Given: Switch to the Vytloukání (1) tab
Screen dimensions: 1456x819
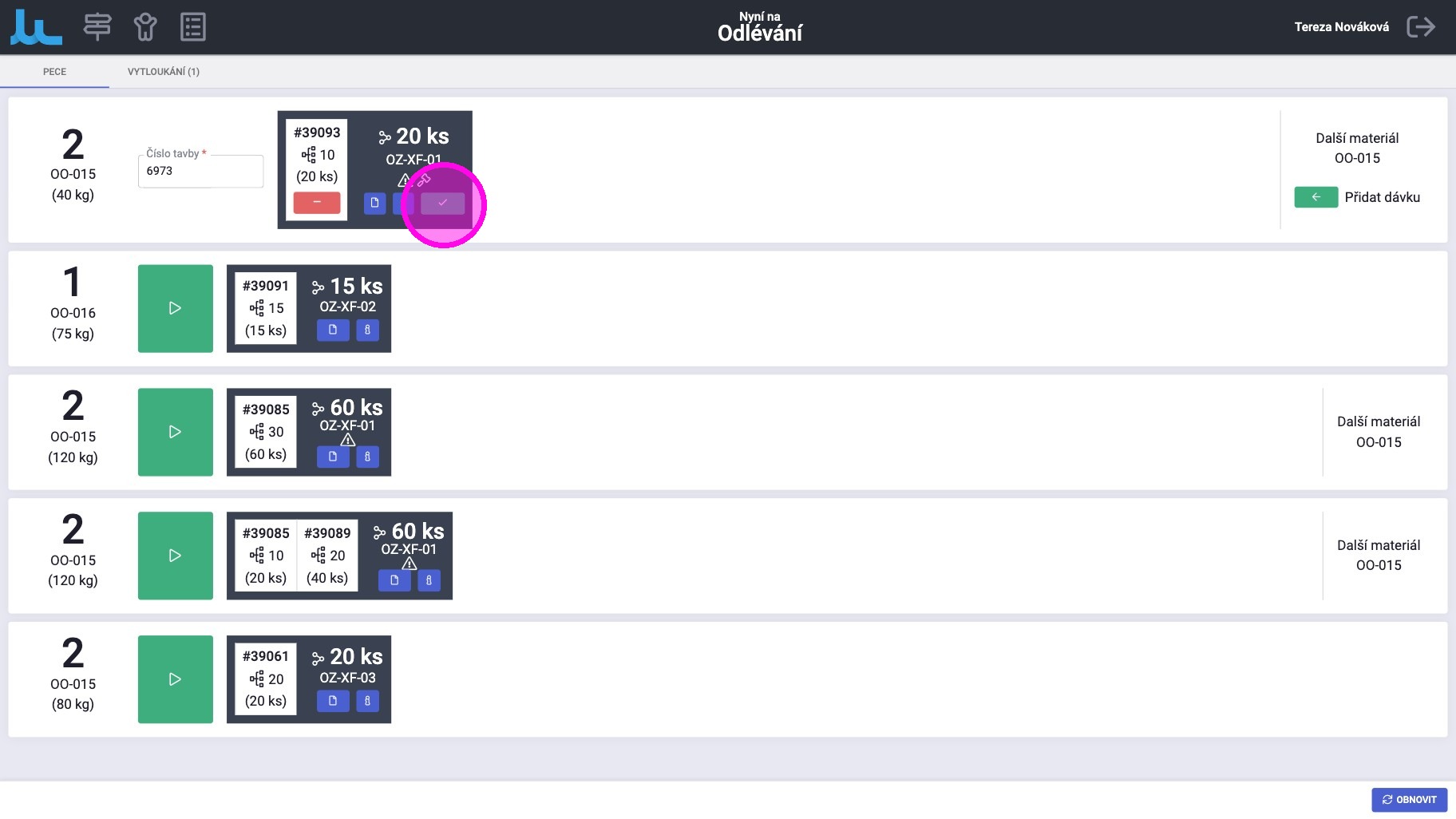Looking at the screenshot, I should [x=164, y=72].
